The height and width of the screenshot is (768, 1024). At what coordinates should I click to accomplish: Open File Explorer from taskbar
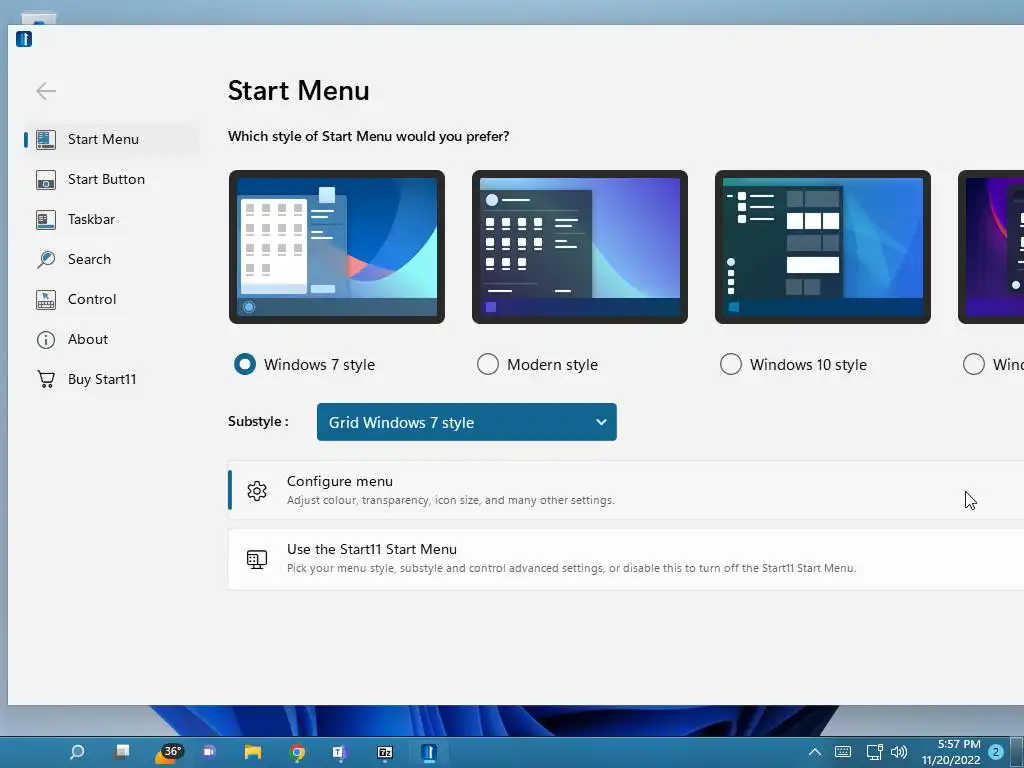253,752
